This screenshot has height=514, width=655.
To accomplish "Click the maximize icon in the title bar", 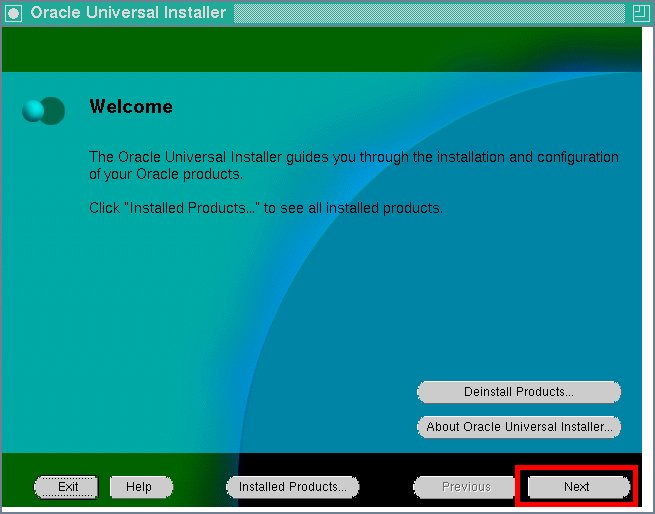I will (x=641, y=13).
